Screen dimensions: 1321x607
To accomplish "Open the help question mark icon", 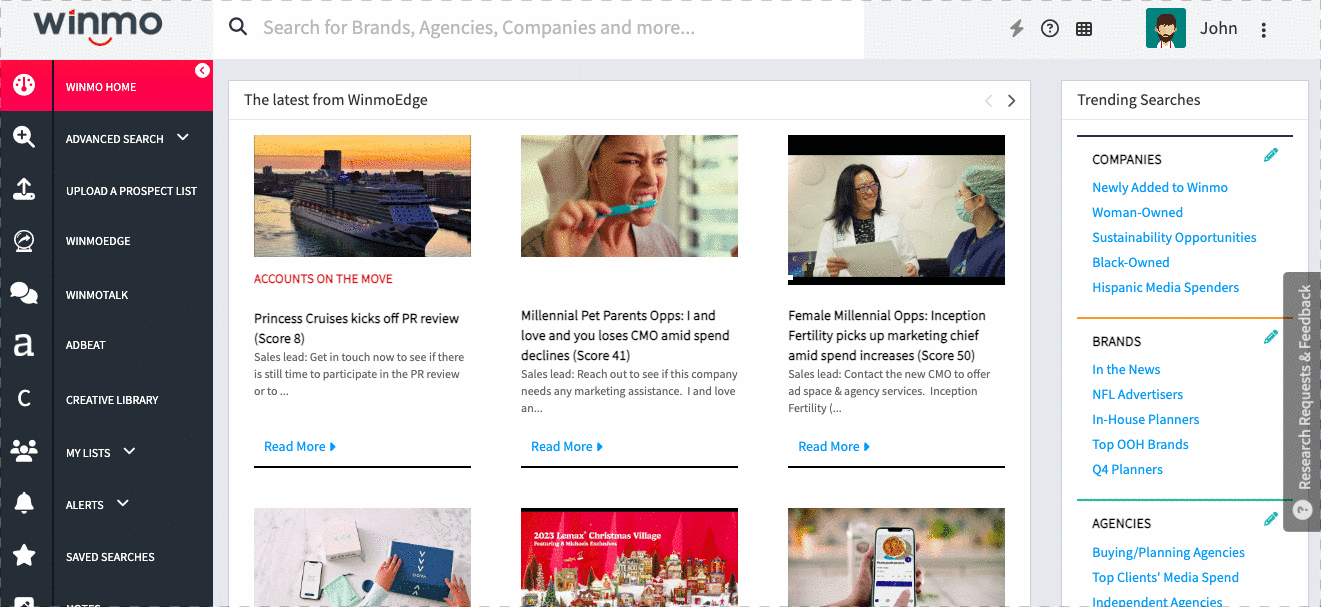I will point(1050,29).
